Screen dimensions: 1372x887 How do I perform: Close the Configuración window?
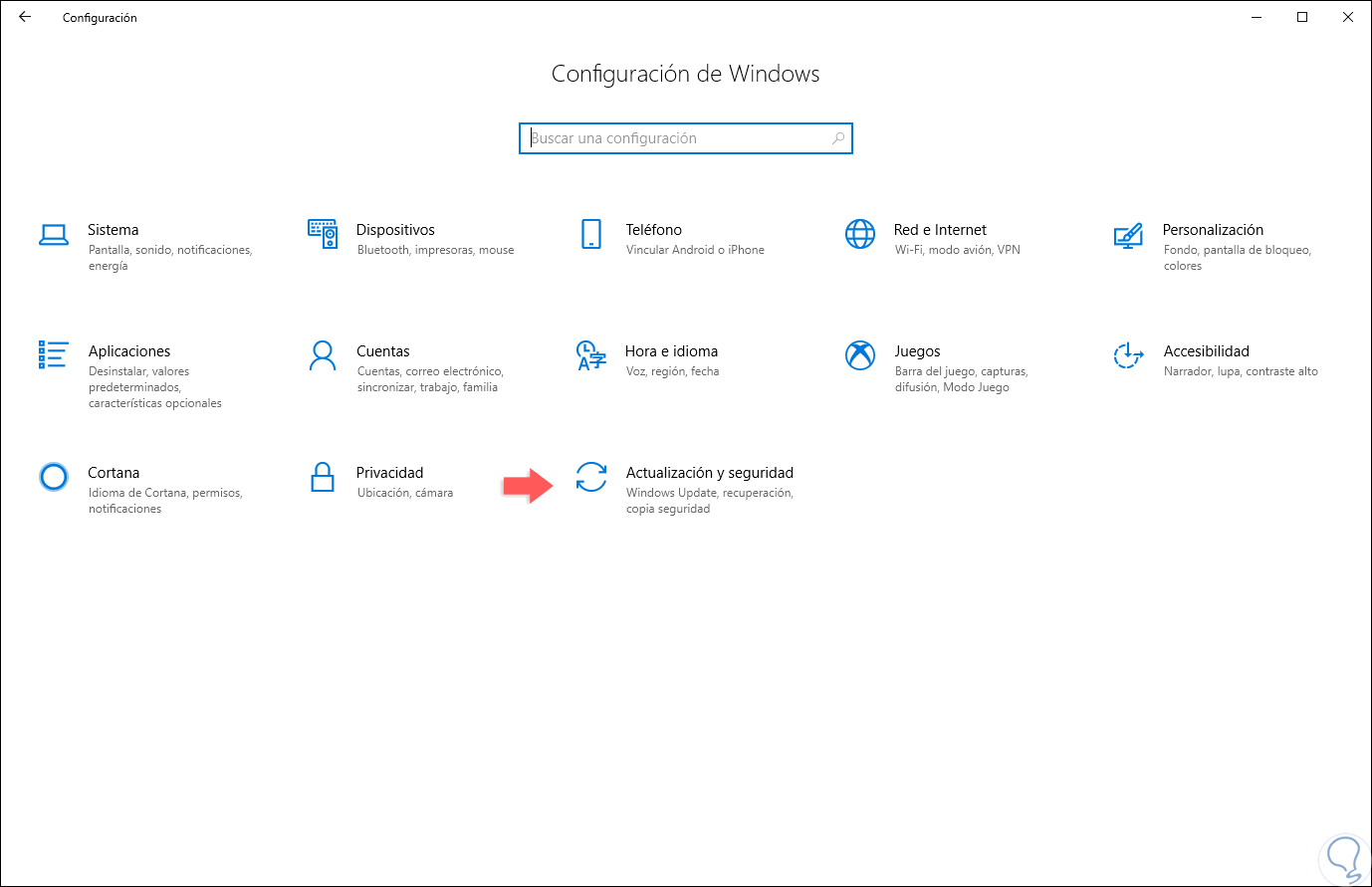tap(1348, 17)
